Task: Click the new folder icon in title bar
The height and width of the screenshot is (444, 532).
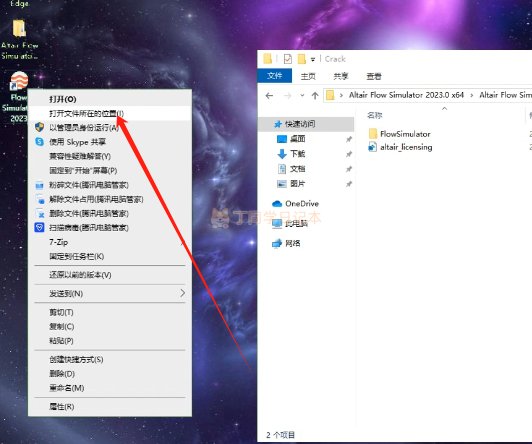Action: coord(301,59)
